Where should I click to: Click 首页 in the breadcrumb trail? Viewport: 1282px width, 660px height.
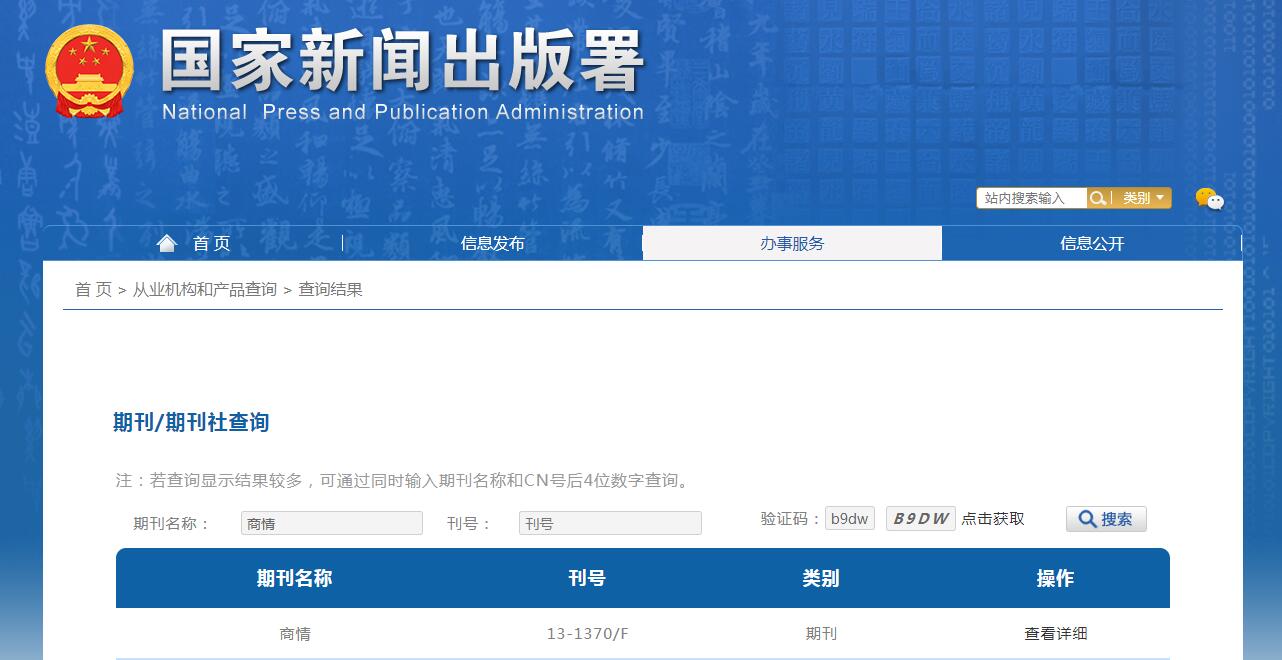point(92,289)
